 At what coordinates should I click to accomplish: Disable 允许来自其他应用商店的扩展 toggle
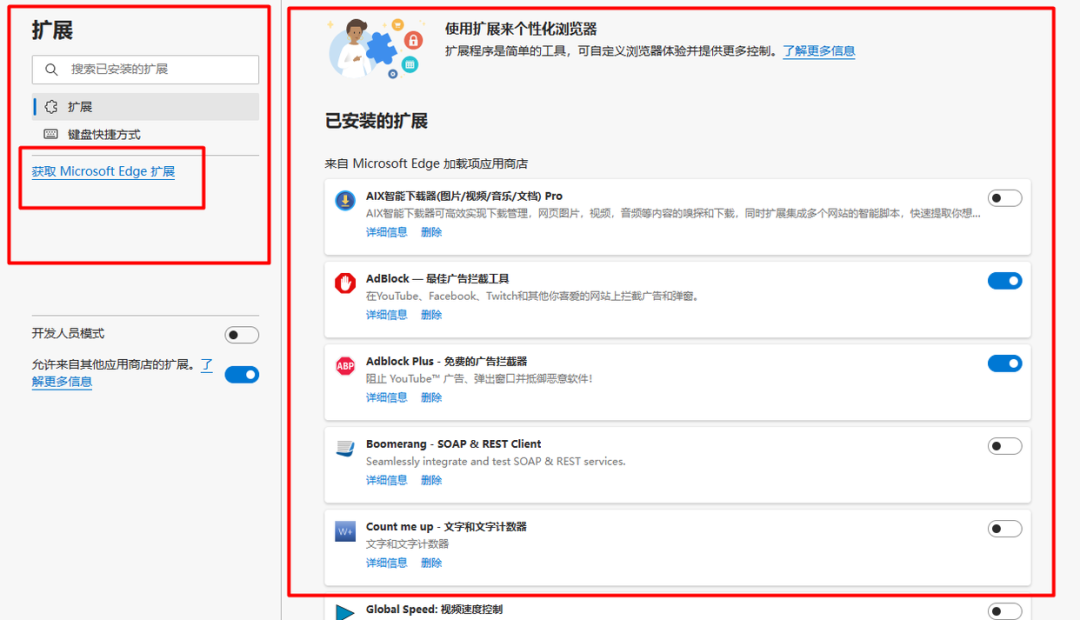(242, 375)
